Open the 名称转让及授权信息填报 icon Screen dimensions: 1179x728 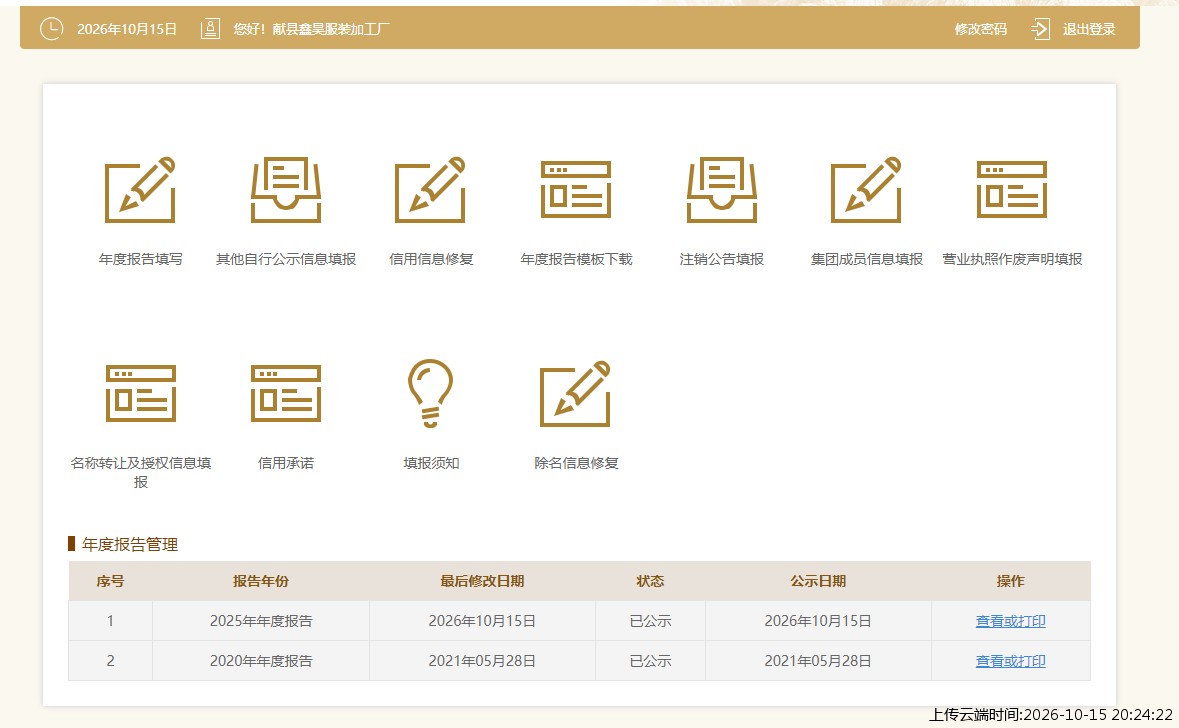[x=141, y=393]
